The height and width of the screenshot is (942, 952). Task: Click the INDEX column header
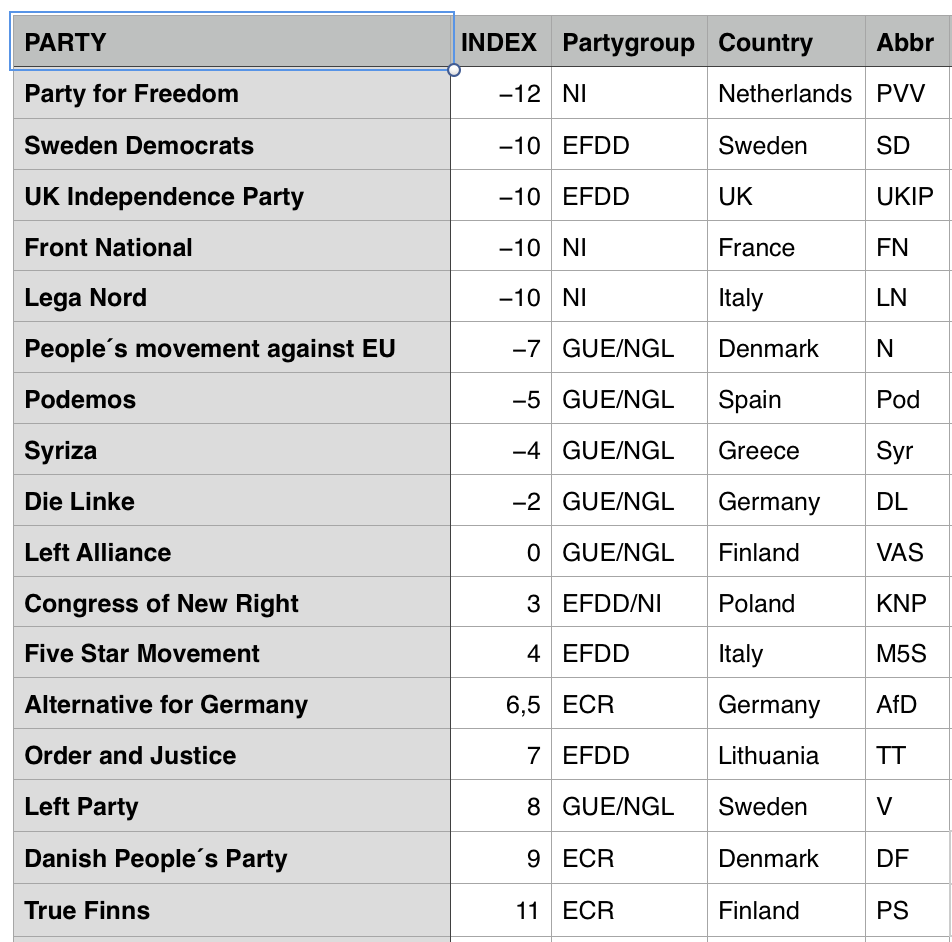coord(500,43)
